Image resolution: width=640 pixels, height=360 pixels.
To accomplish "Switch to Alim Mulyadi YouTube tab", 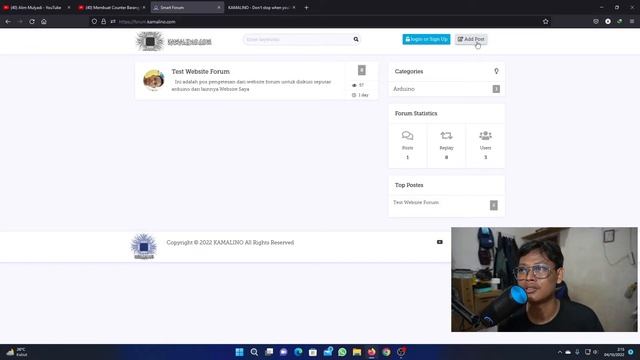I will (36, 7).
